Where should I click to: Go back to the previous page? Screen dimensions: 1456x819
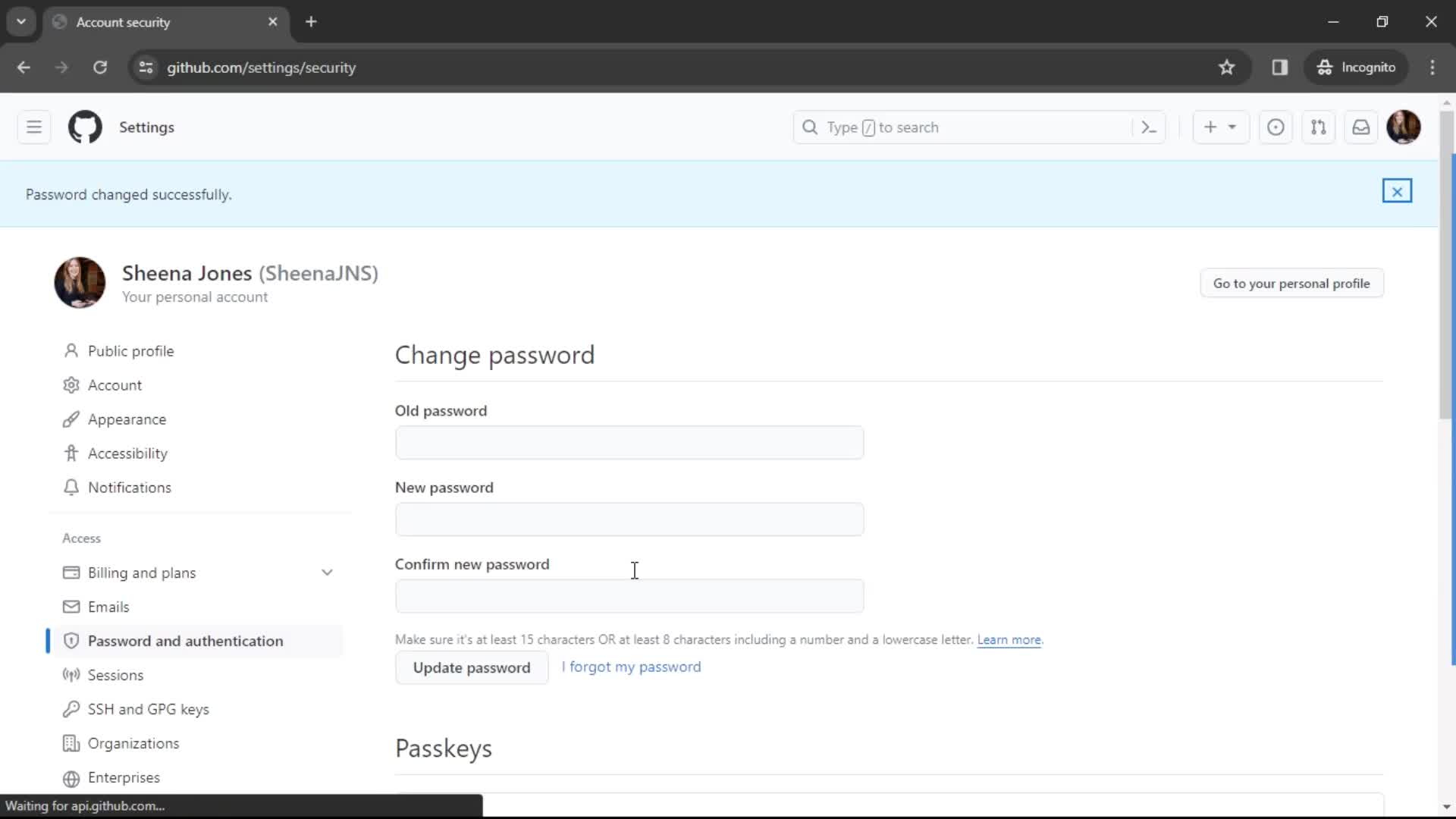click(24, 67)
